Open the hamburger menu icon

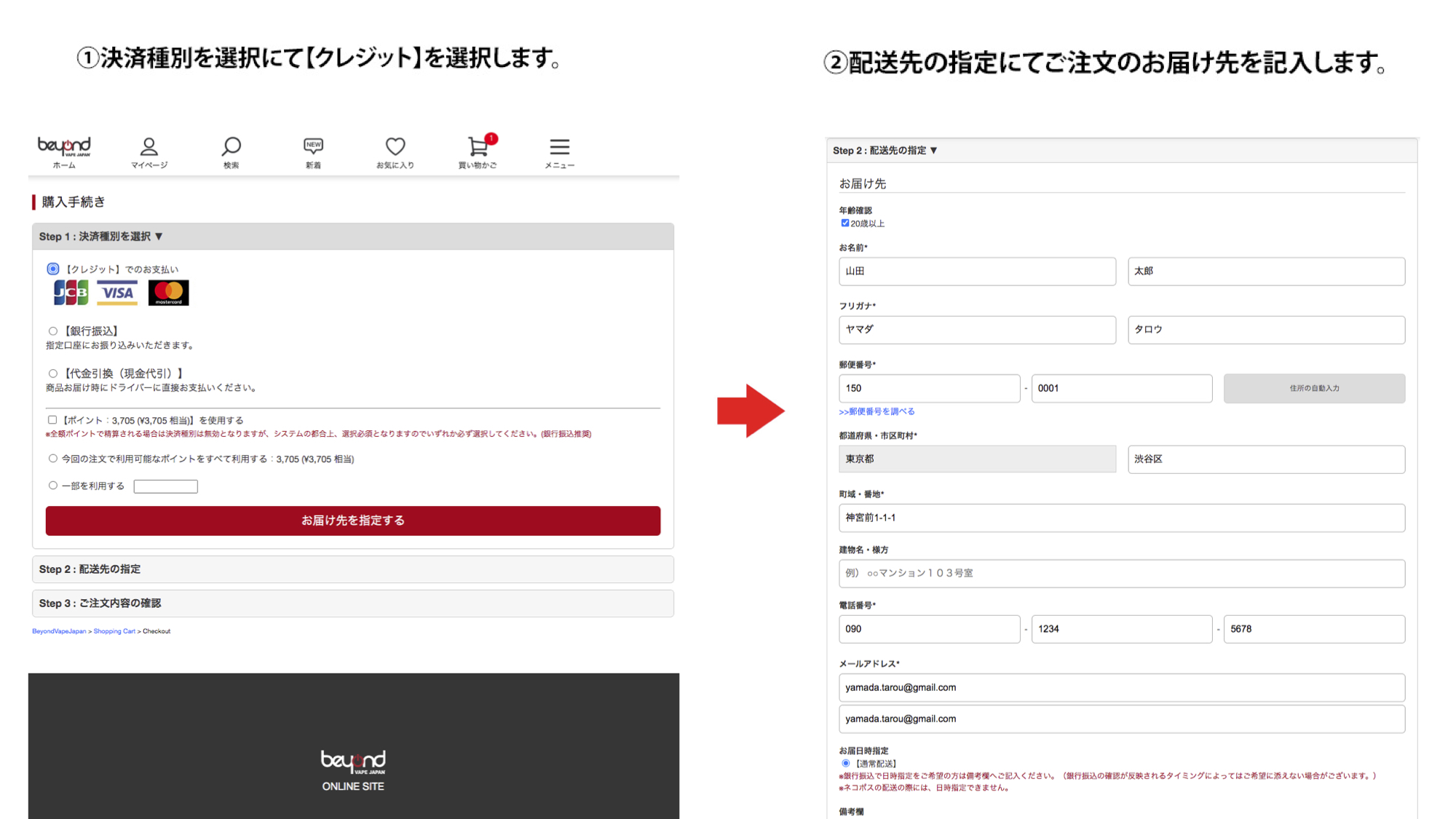(x=559, y=147)
